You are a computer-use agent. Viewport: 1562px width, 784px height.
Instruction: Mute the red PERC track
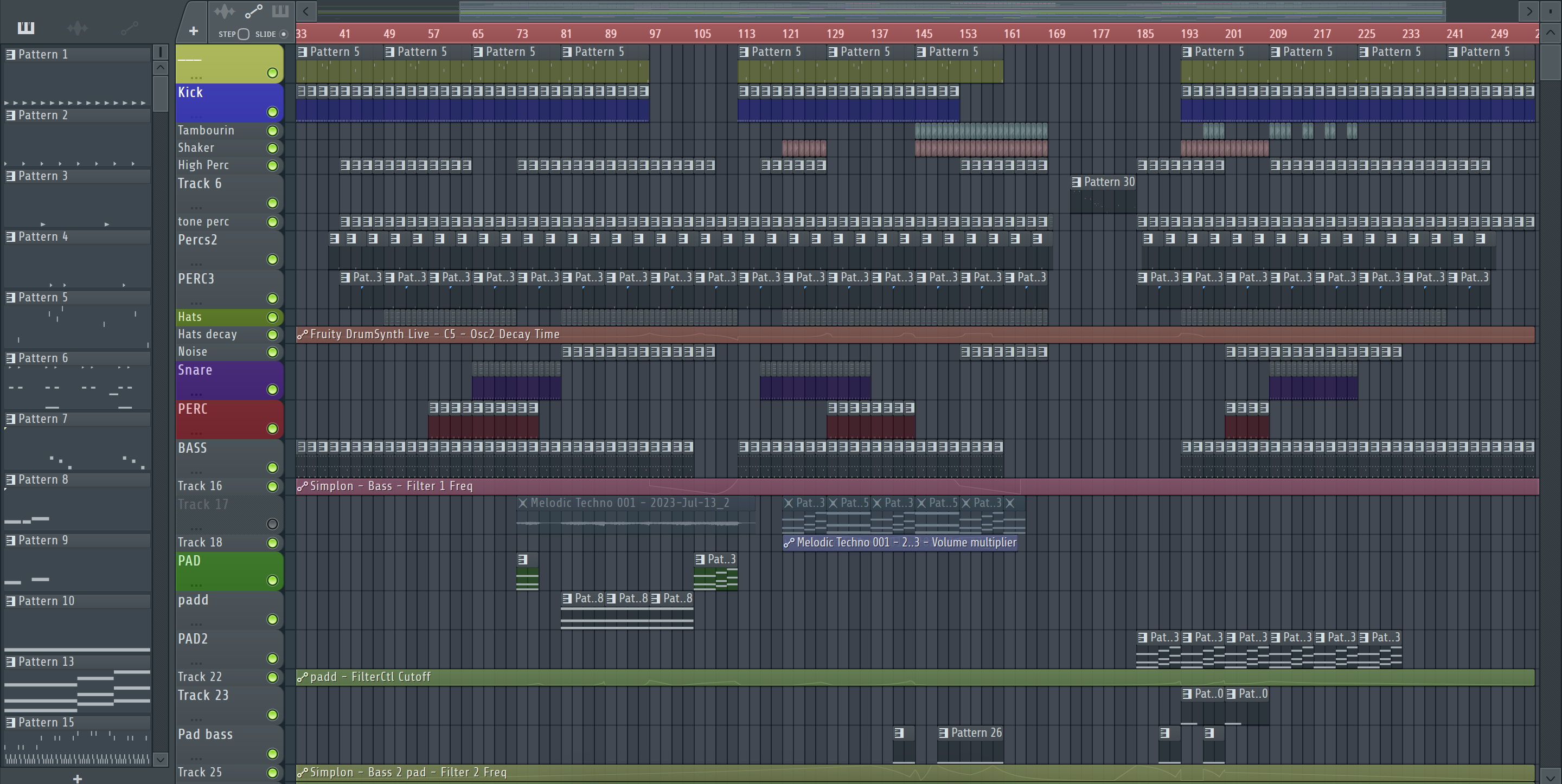(x=272, y=429)
